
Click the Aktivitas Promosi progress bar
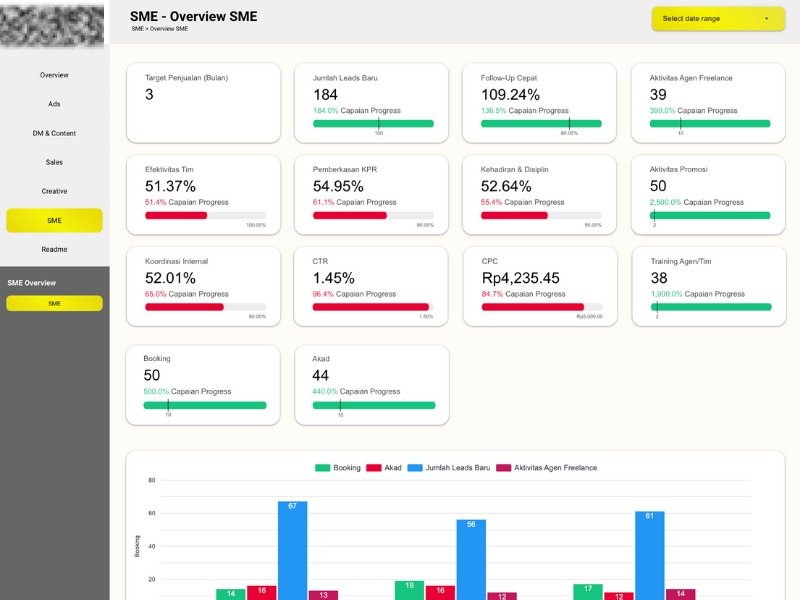coord(710,215)
